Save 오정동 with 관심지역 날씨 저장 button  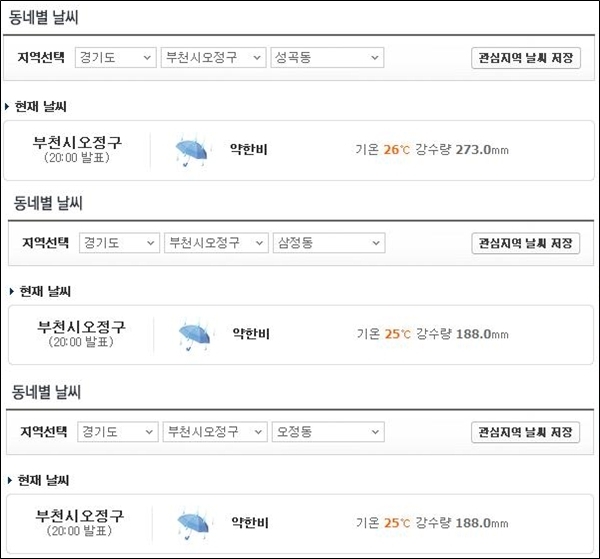[525, 432]
